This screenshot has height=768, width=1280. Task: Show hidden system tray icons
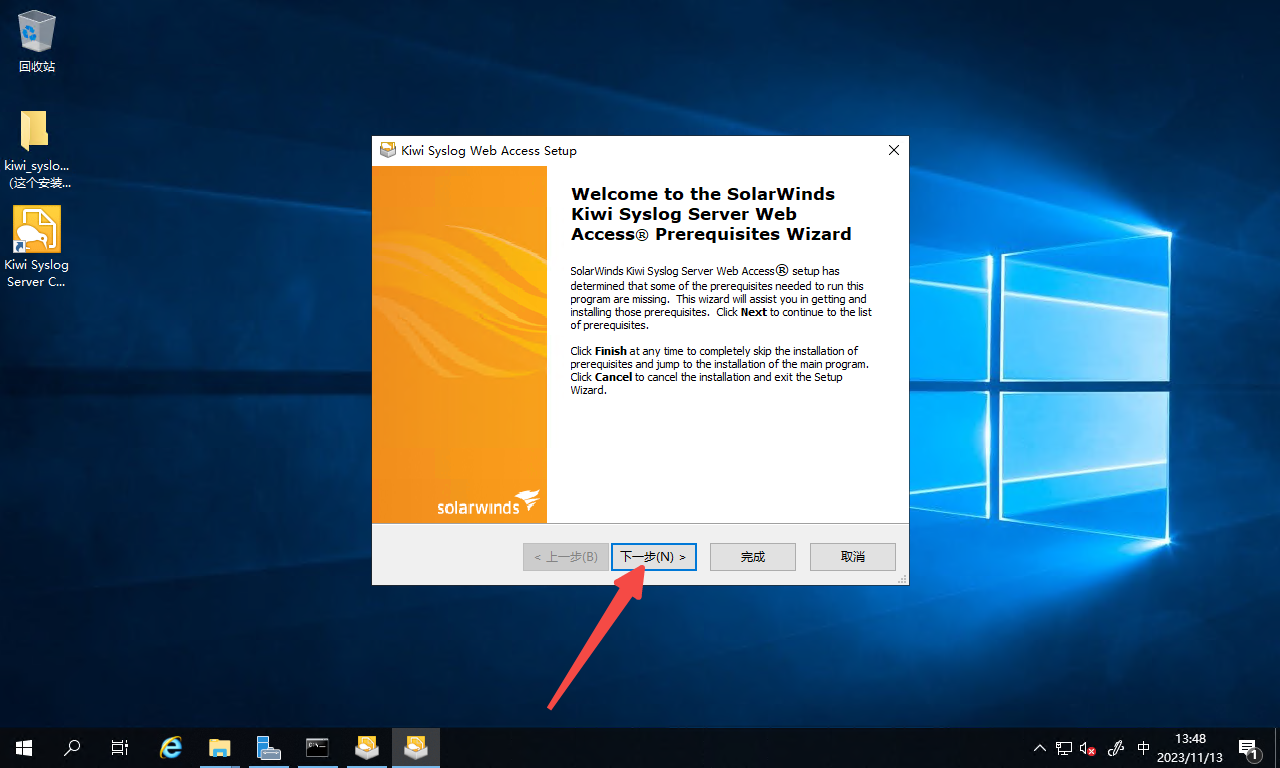pyautogui.click(x=1040, y=748)
